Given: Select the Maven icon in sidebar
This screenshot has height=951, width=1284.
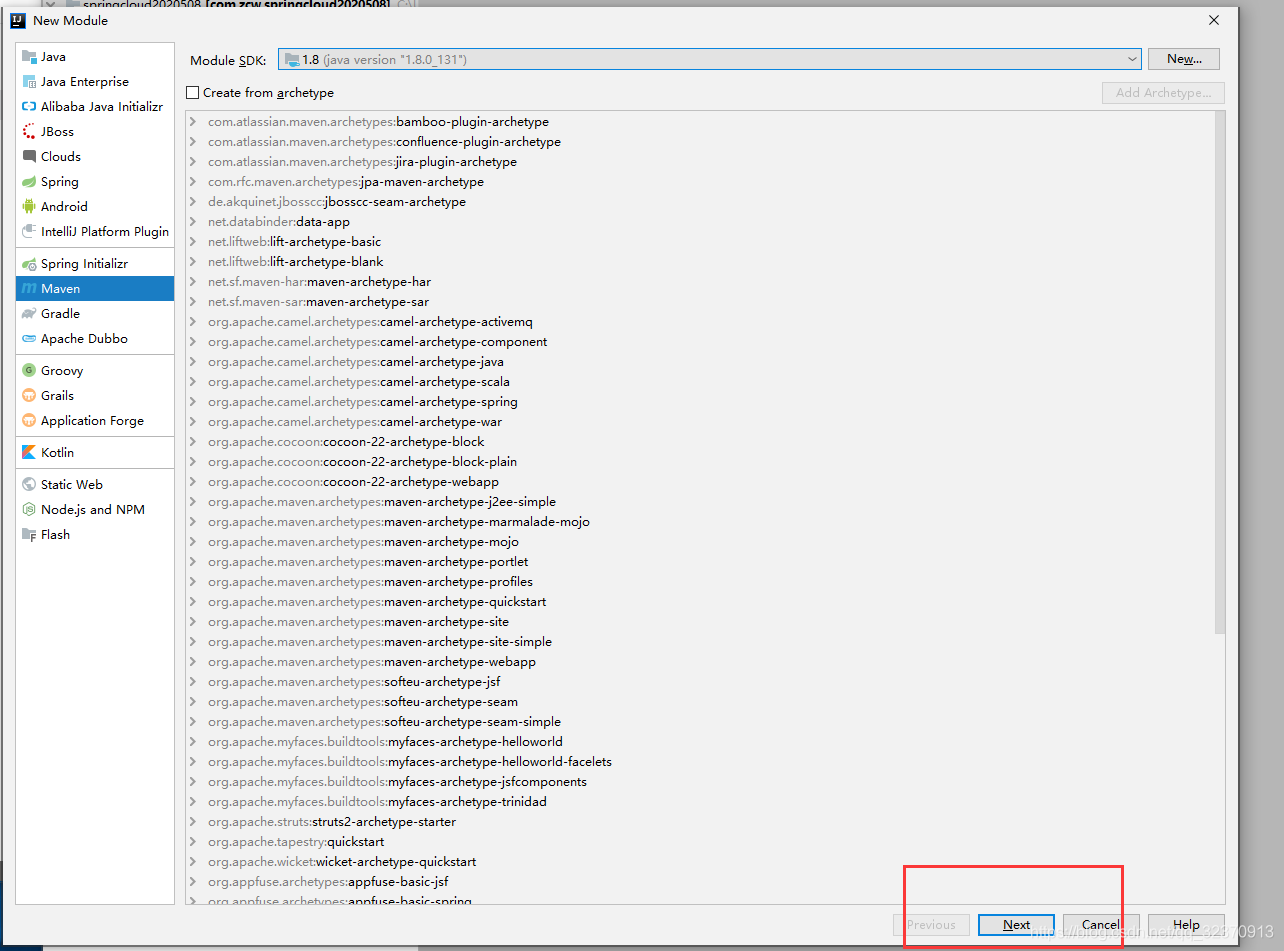Looking at the screenshot, I should point(29,289).
